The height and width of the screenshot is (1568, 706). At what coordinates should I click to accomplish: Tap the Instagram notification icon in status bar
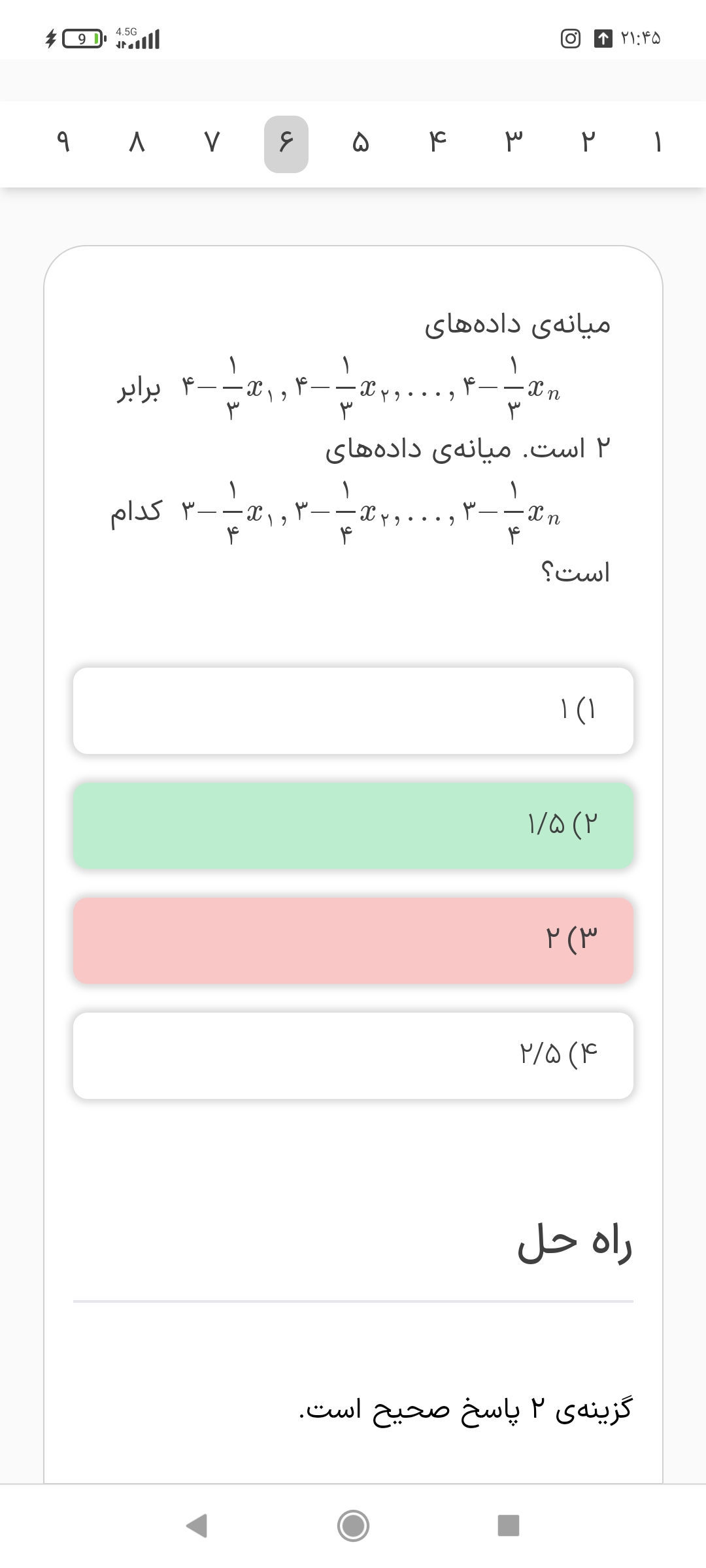[570, 39]
